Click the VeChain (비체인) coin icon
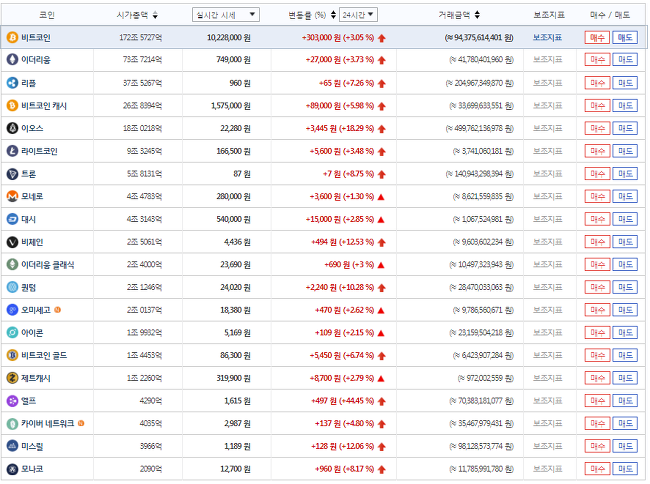Screen dimensions: 650x484 point(12,242)
